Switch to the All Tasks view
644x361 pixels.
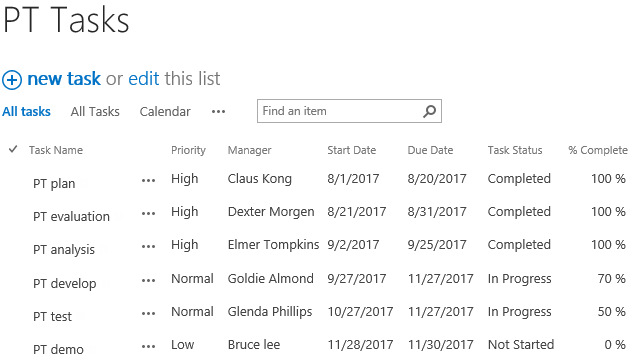point(95,112)
